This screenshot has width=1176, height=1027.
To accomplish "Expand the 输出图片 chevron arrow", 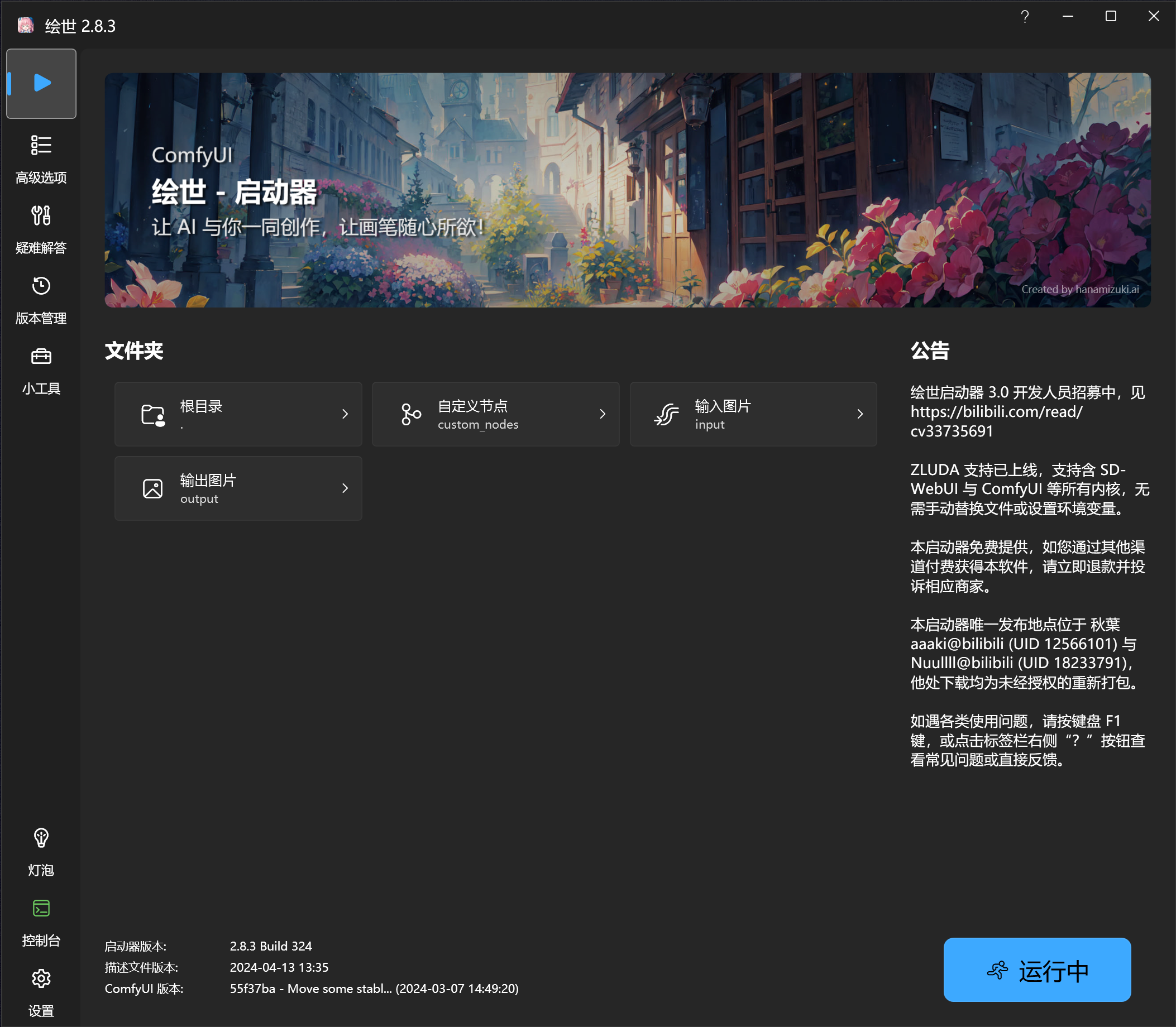I will point(345,488).
